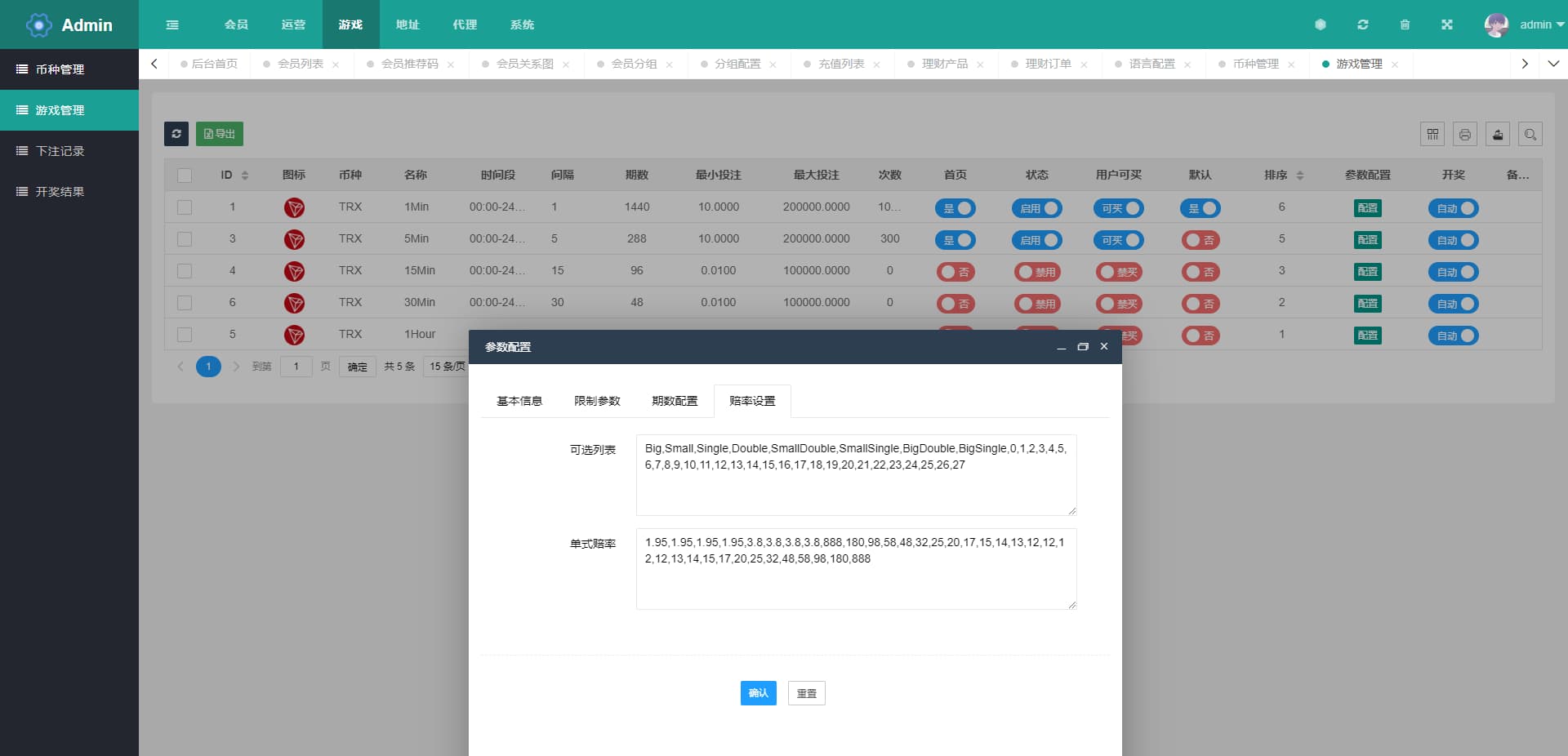The width and height of the screenshot is (1568, 756).
Task: Click the sidebar collapse menu icon
Action: [172, 24]
